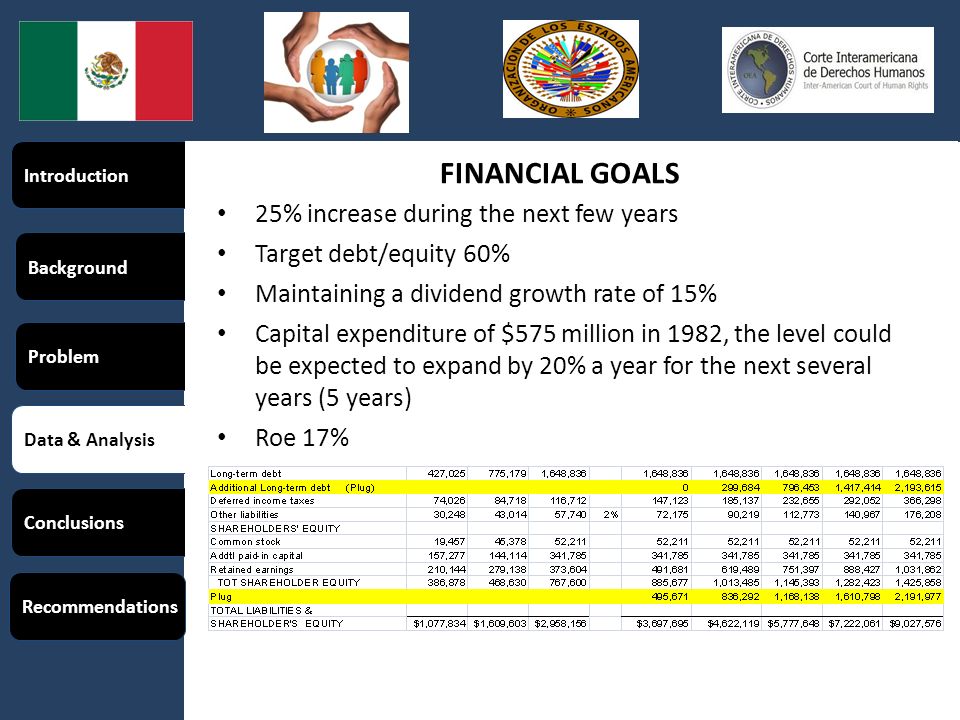The image size is (960, 720).
Task: Select the "Common stock" row label
Action: click(246, 542)
